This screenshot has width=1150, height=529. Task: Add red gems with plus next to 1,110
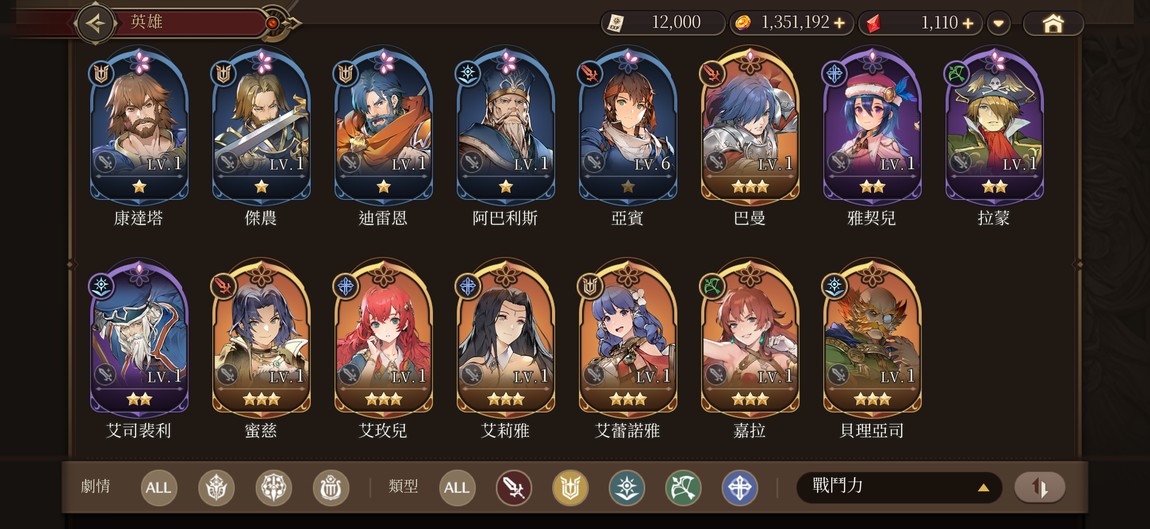pyautogui.click(x=969, y=23)
